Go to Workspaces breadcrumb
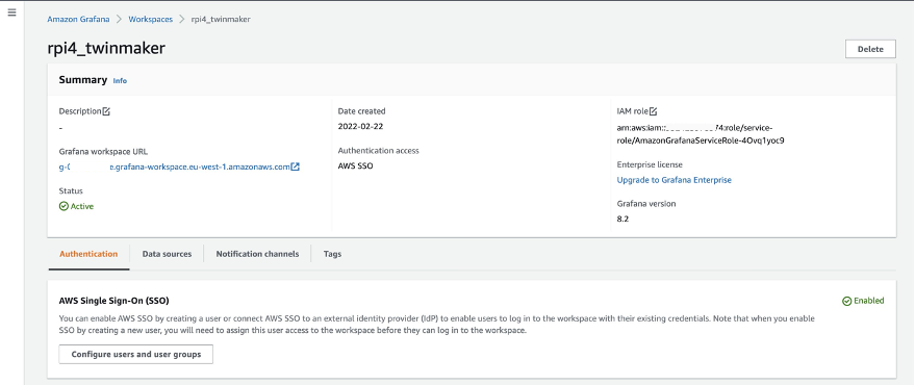 (x=151, y=19)
